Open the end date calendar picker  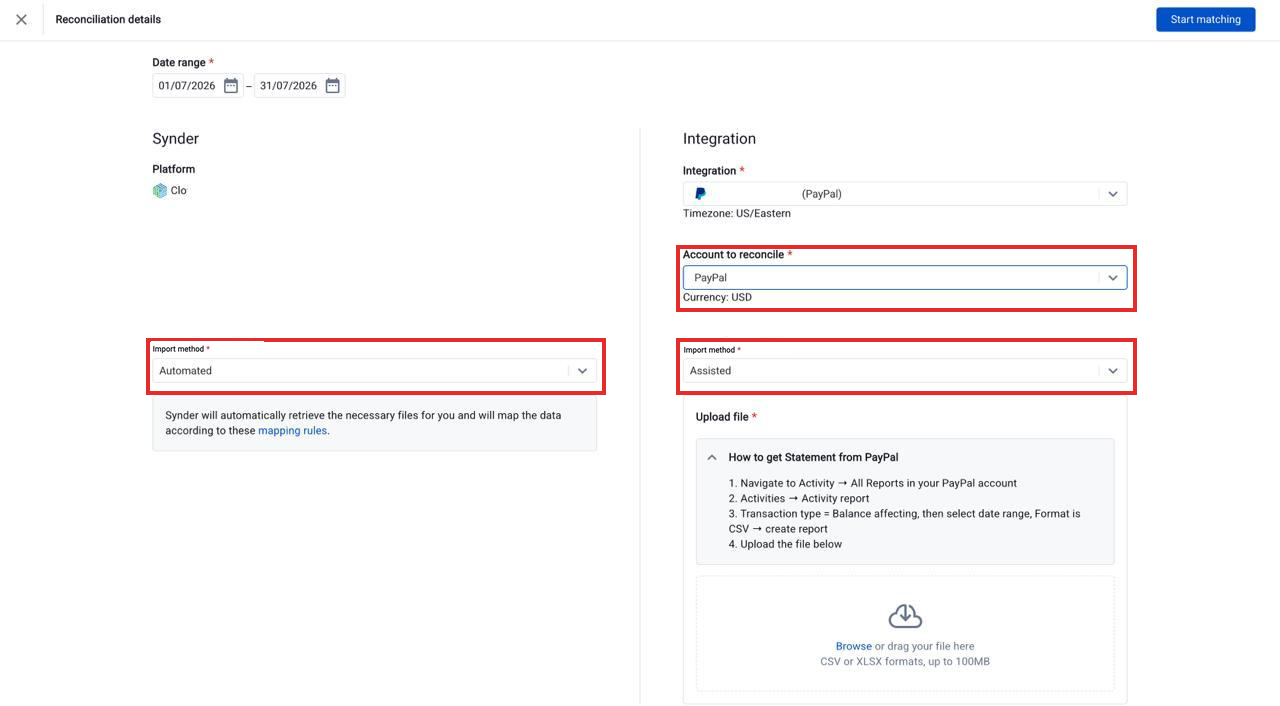tap(333, 86)
